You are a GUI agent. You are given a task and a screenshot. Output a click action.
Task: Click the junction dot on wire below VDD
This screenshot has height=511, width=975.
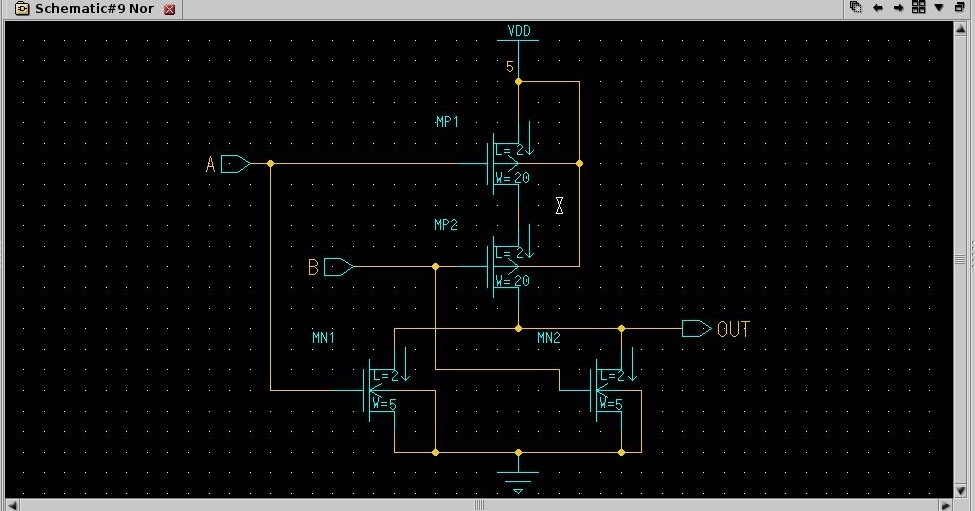(518, 81)
